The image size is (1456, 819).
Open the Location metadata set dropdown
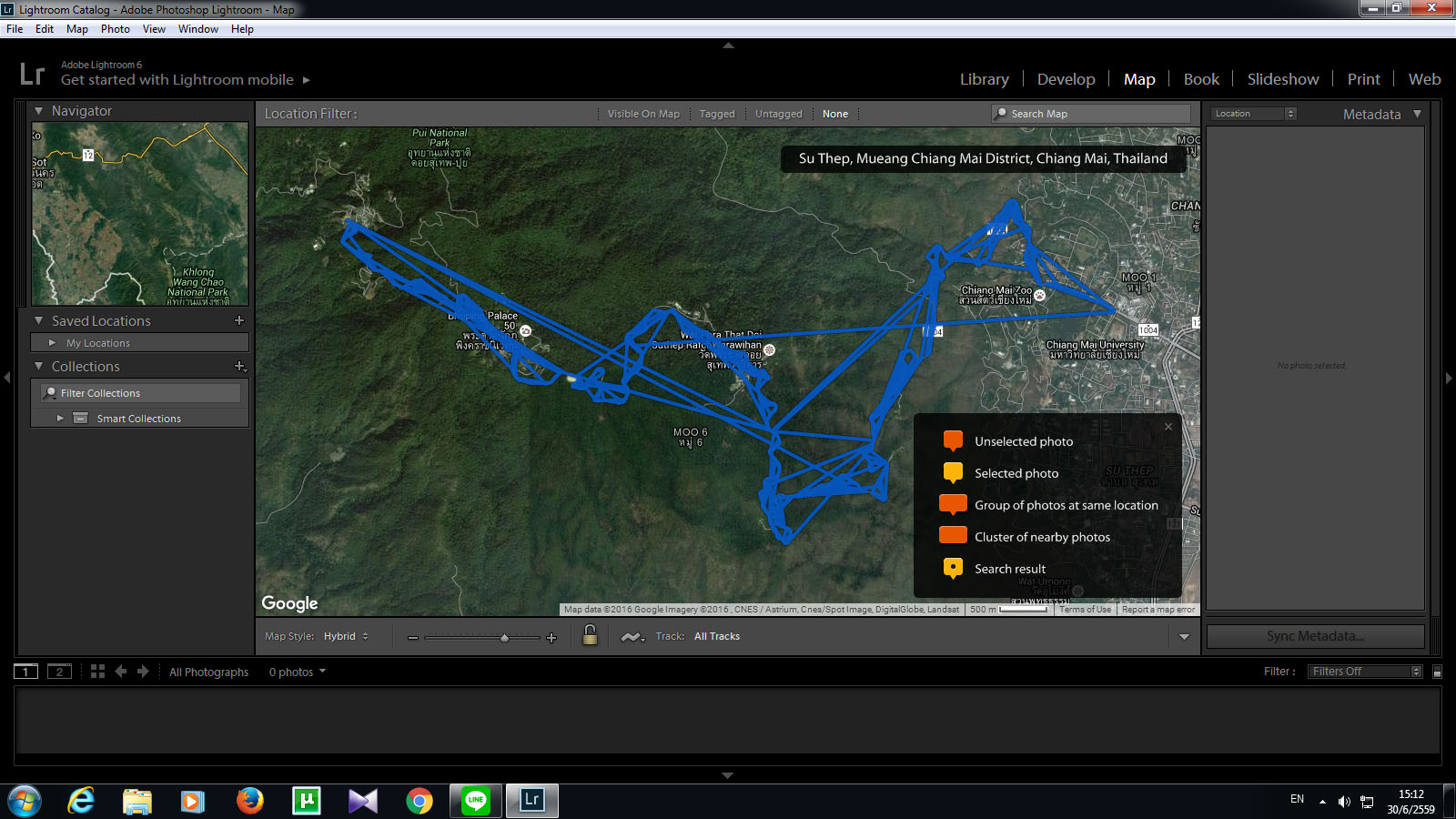pos(1253,114)
